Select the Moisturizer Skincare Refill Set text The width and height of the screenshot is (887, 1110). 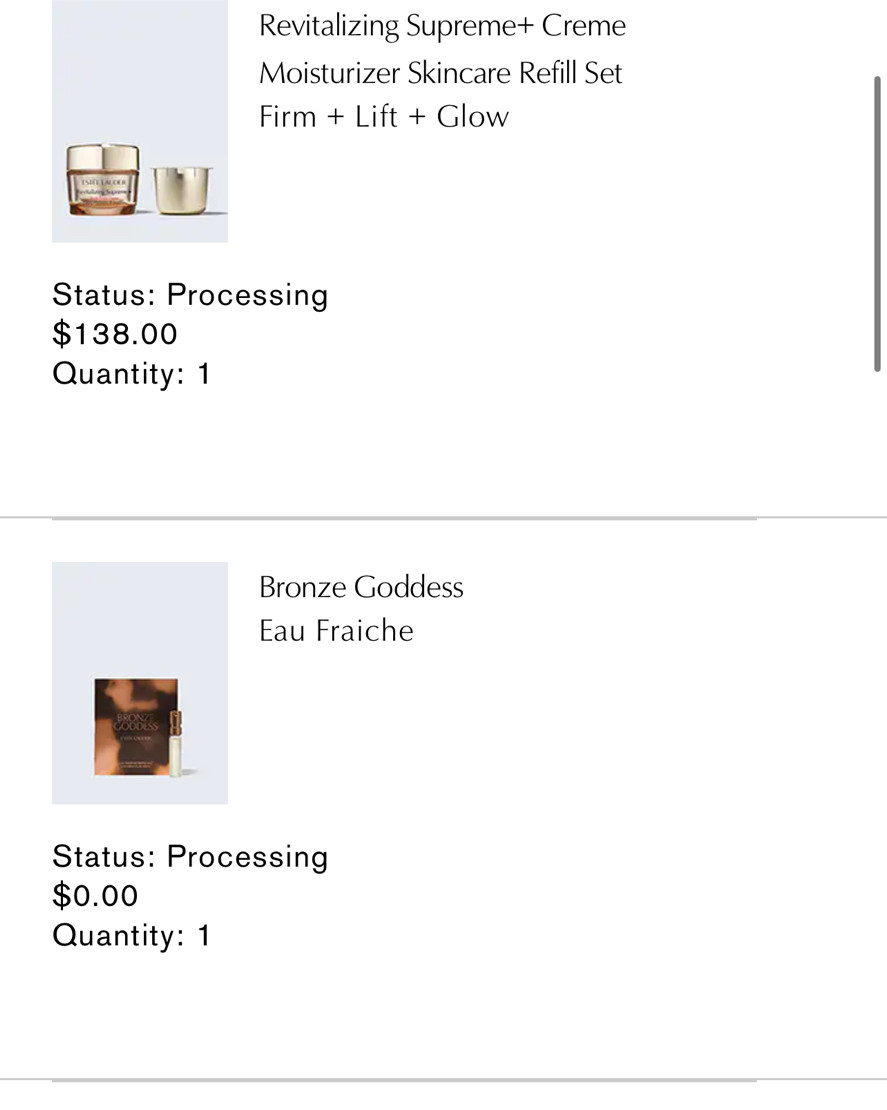[440, 73]
